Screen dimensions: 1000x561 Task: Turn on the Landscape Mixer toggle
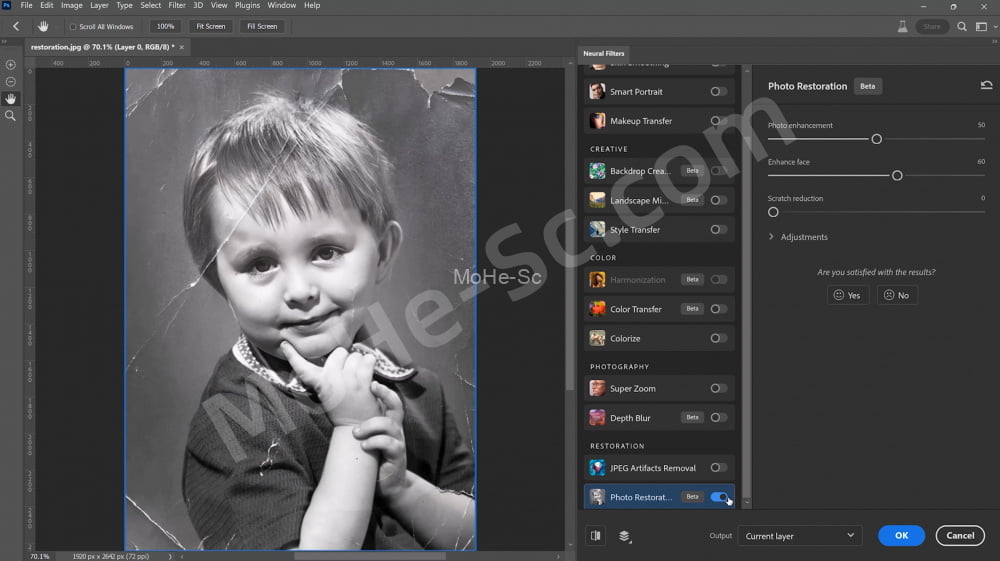tap(719, 200)
